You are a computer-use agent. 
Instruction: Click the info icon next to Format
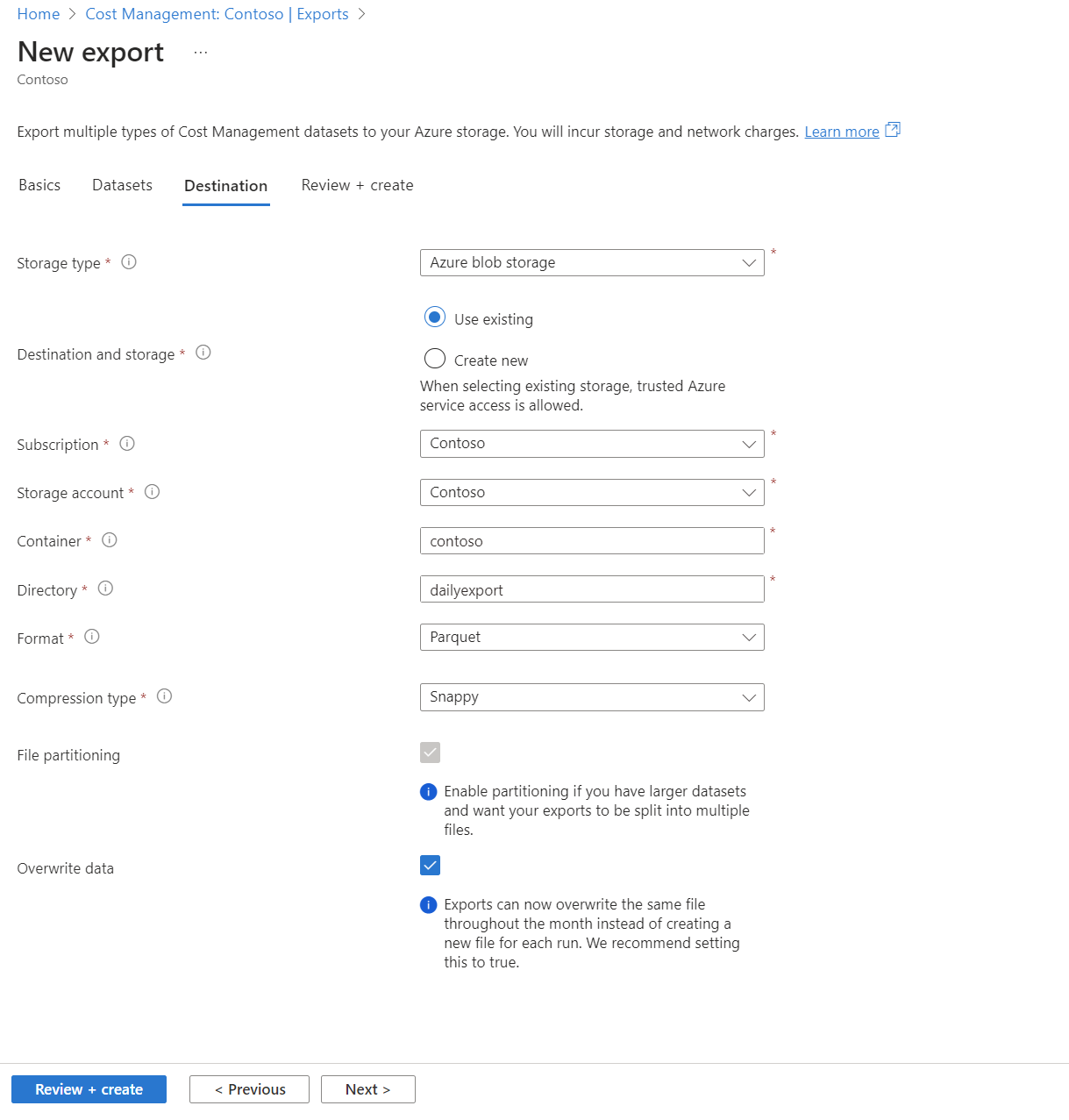click(92, 637)
